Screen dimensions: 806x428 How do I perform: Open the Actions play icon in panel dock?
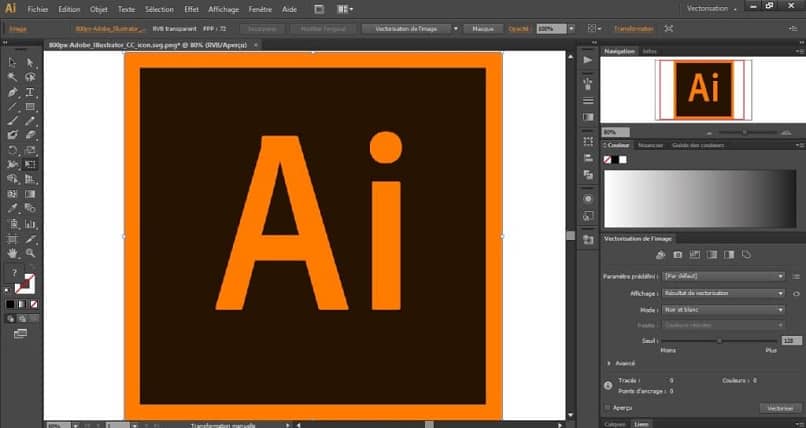(x=588, y=60)
